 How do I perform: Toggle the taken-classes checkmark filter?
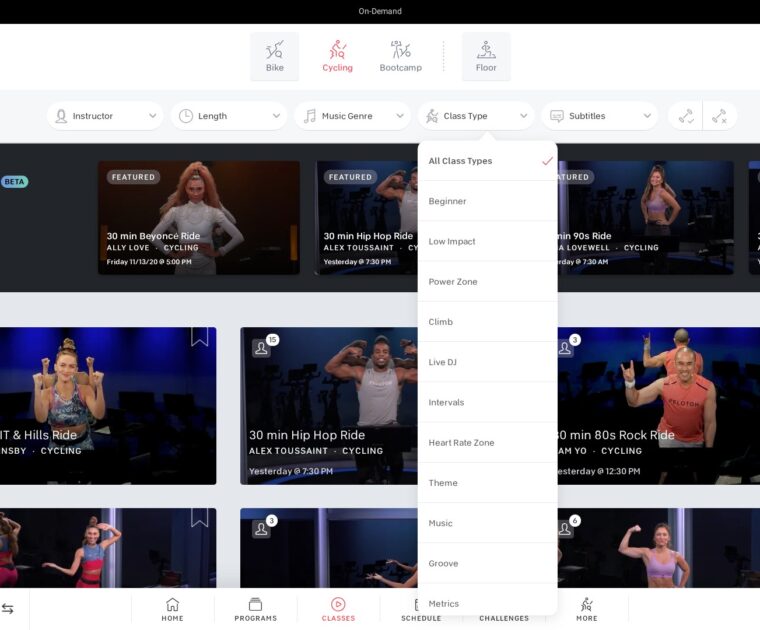[686, 116]
